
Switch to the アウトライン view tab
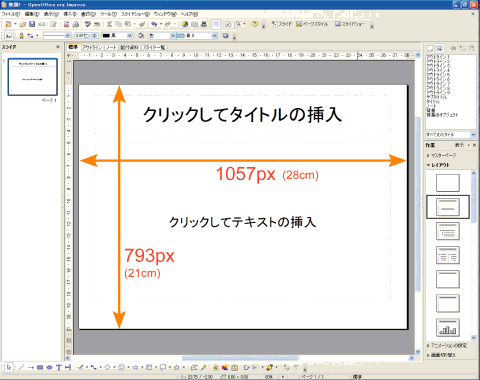coord(92,47)
